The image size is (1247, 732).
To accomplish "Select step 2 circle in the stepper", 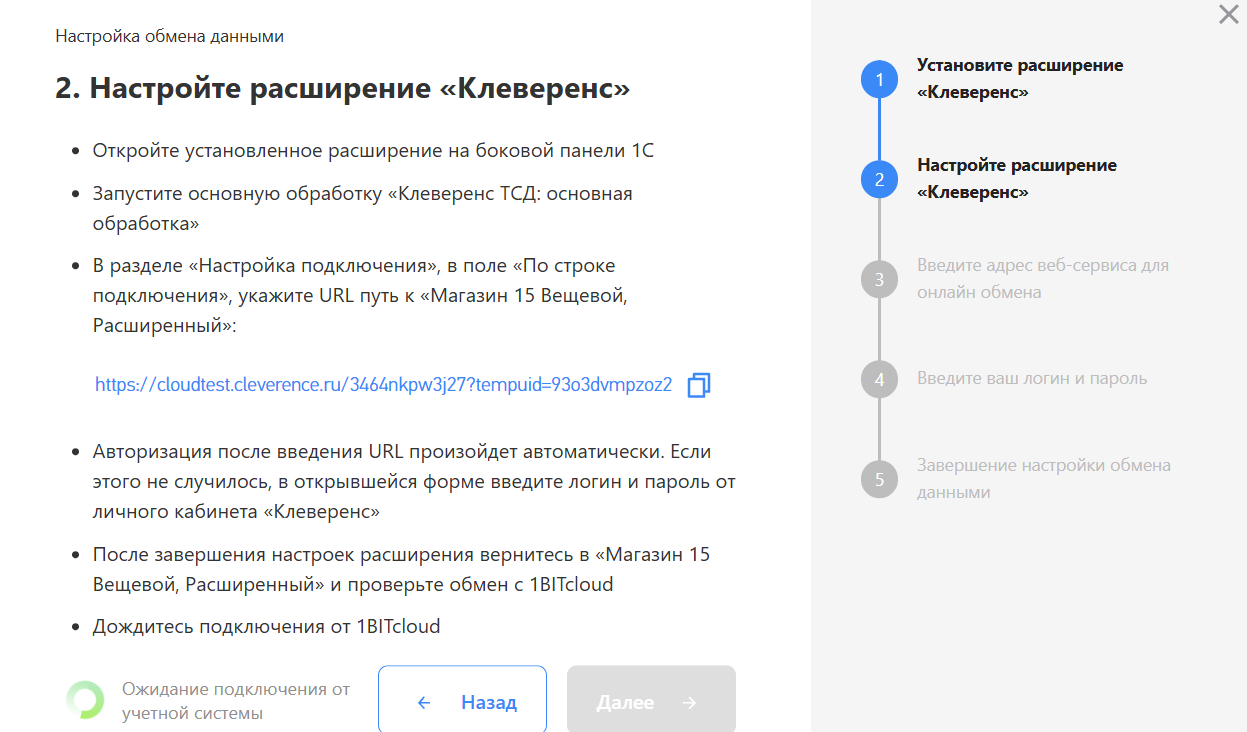I will click(x=879, y=179).
